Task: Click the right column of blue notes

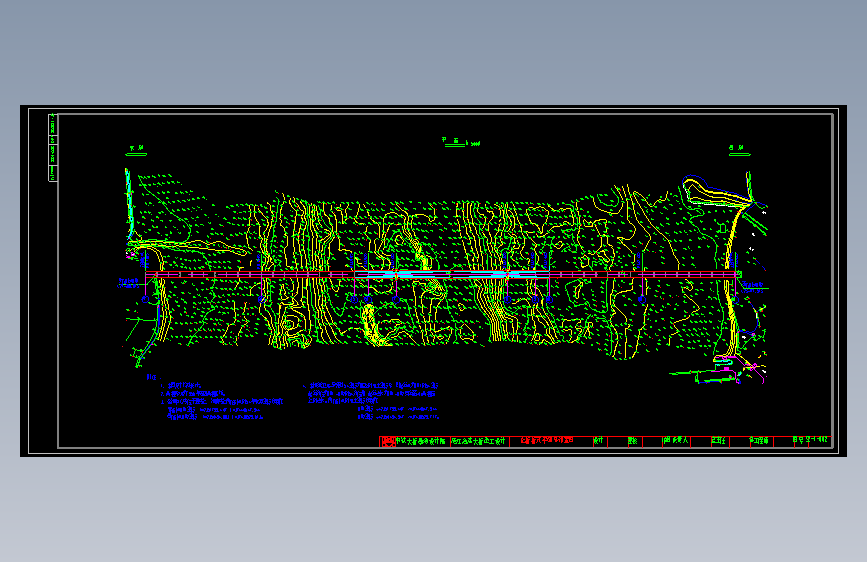Action: point(370,400)
